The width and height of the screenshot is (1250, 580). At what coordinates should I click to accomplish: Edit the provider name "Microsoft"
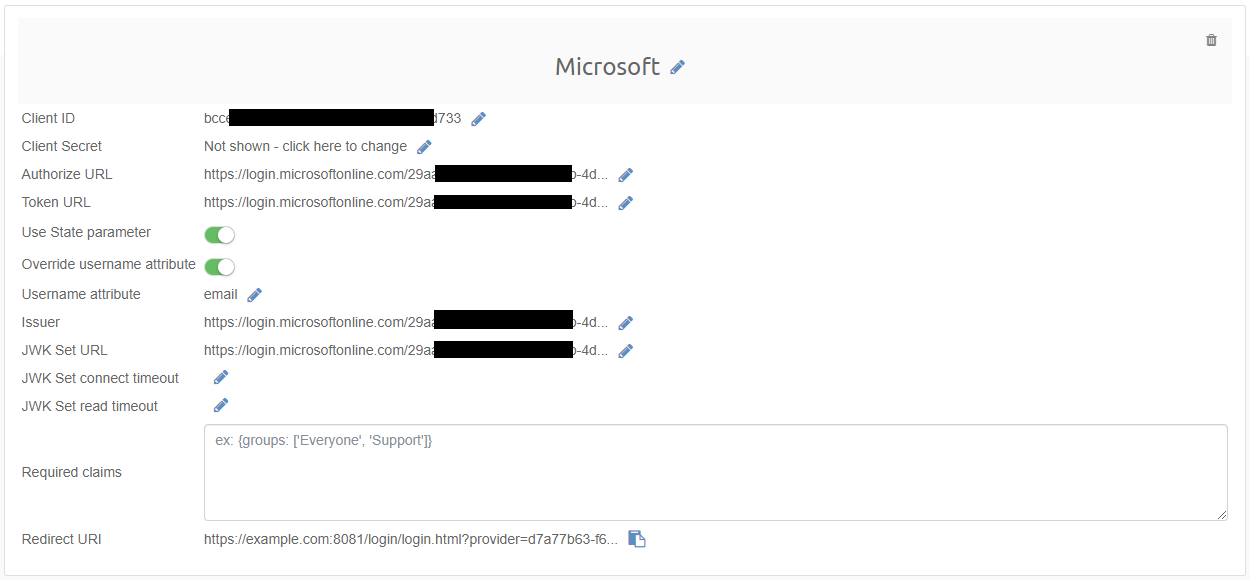[x=678, y=66]
